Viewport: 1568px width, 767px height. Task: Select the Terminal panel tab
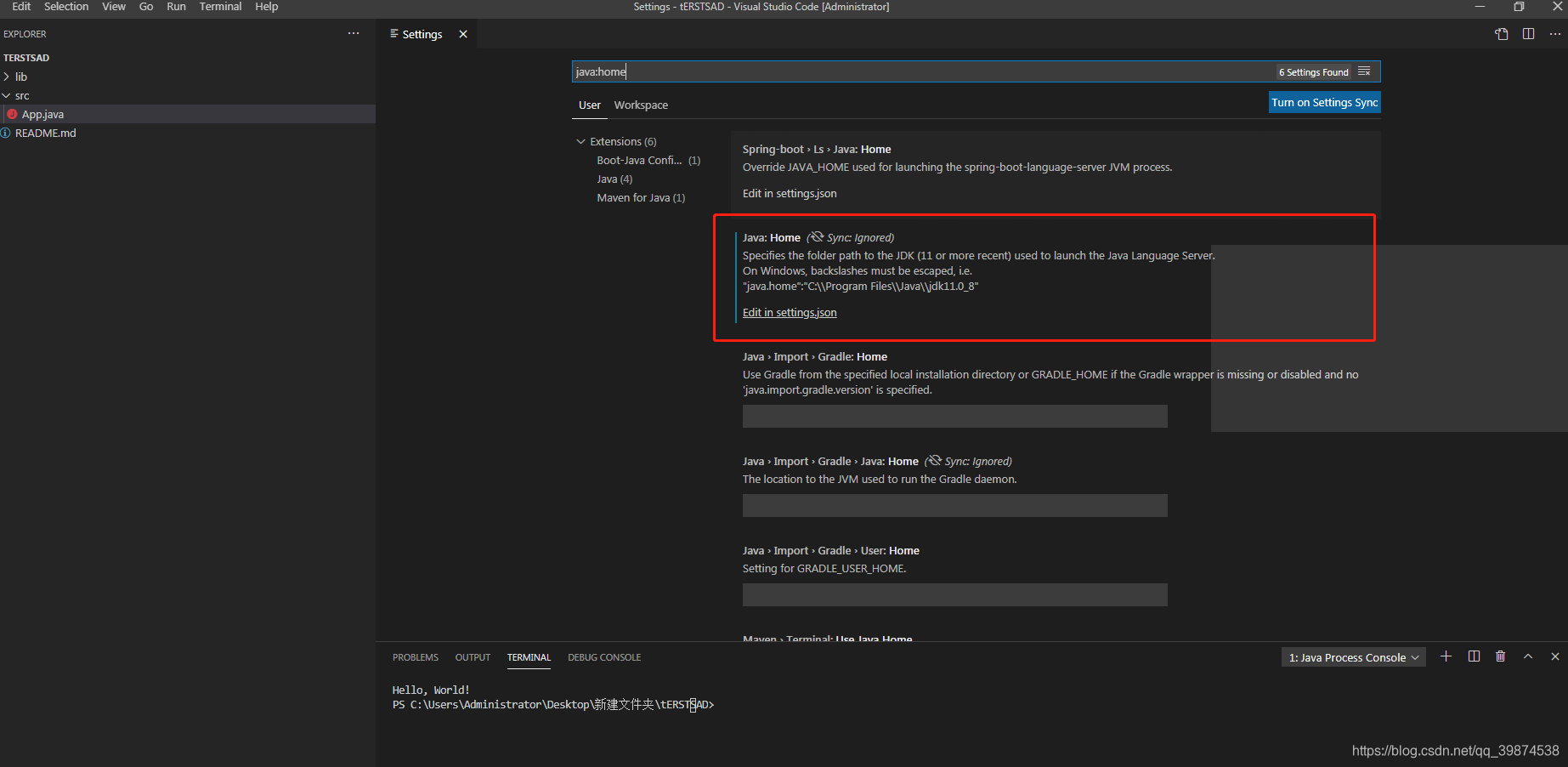[x=529, y=657]
